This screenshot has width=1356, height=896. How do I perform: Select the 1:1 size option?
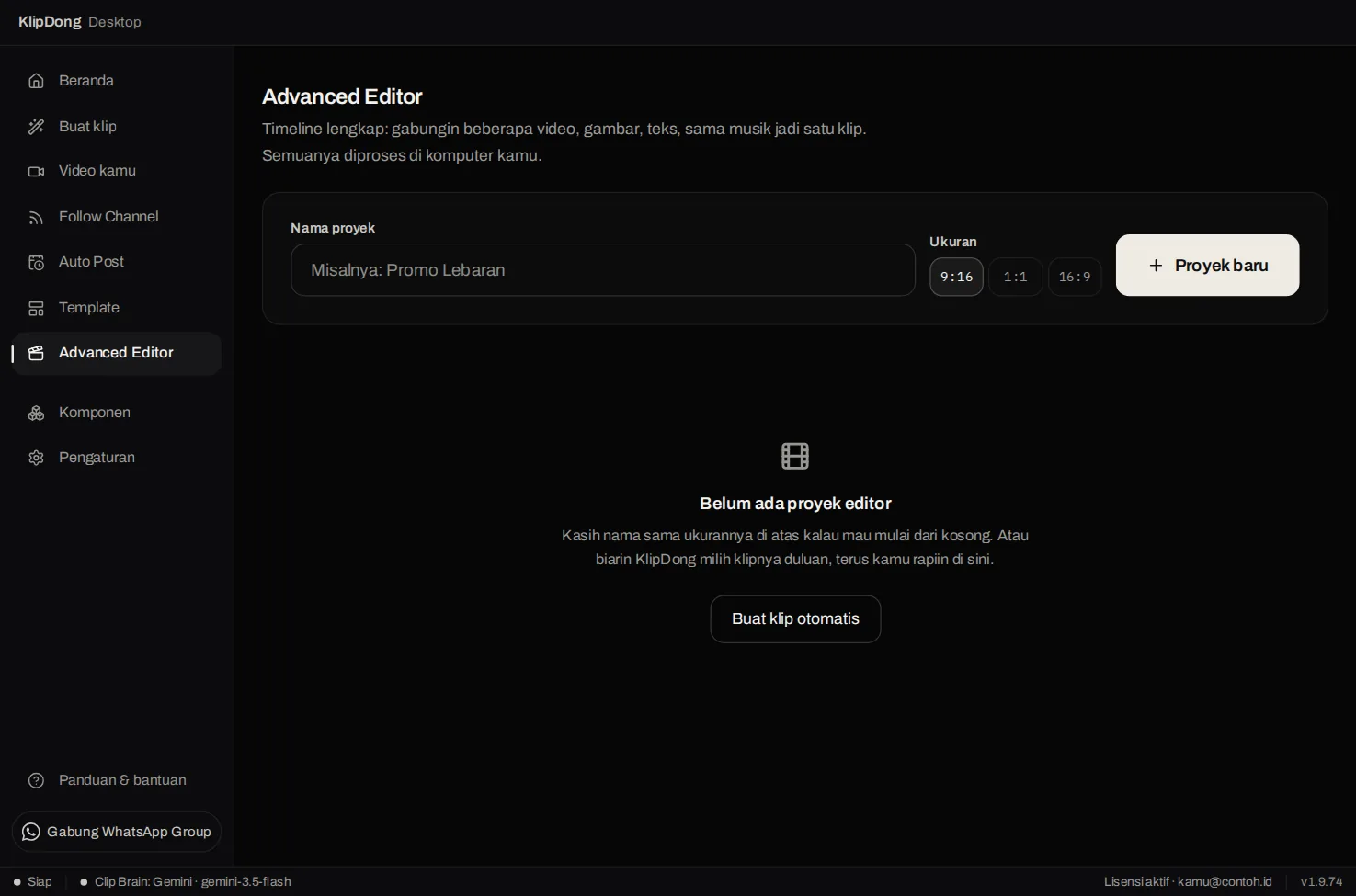pyautogui.click(x=1015, y=277)
